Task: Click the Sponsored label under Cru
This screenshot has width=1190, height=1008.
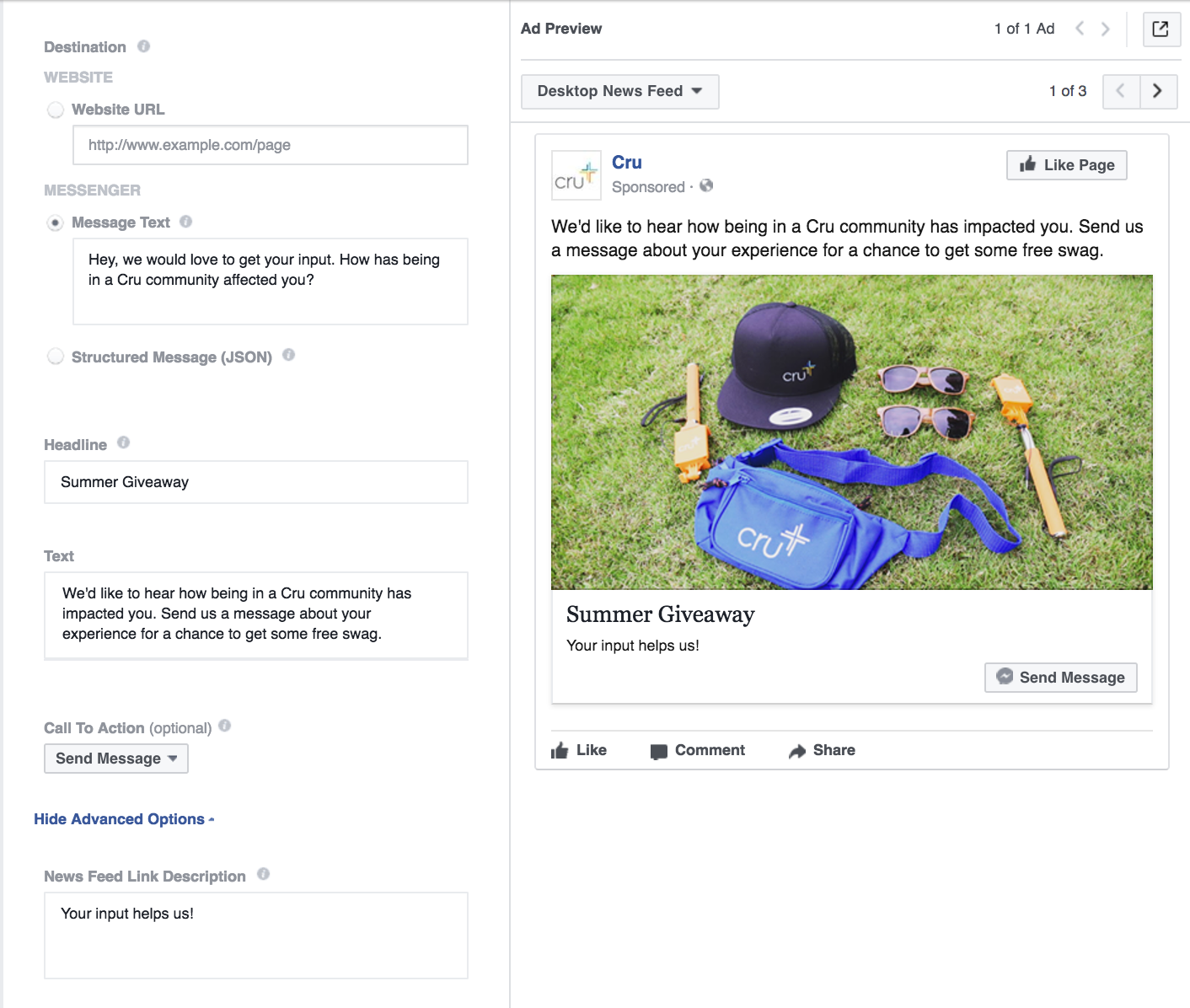Action: pyautogui.click(x=648, y=187)
